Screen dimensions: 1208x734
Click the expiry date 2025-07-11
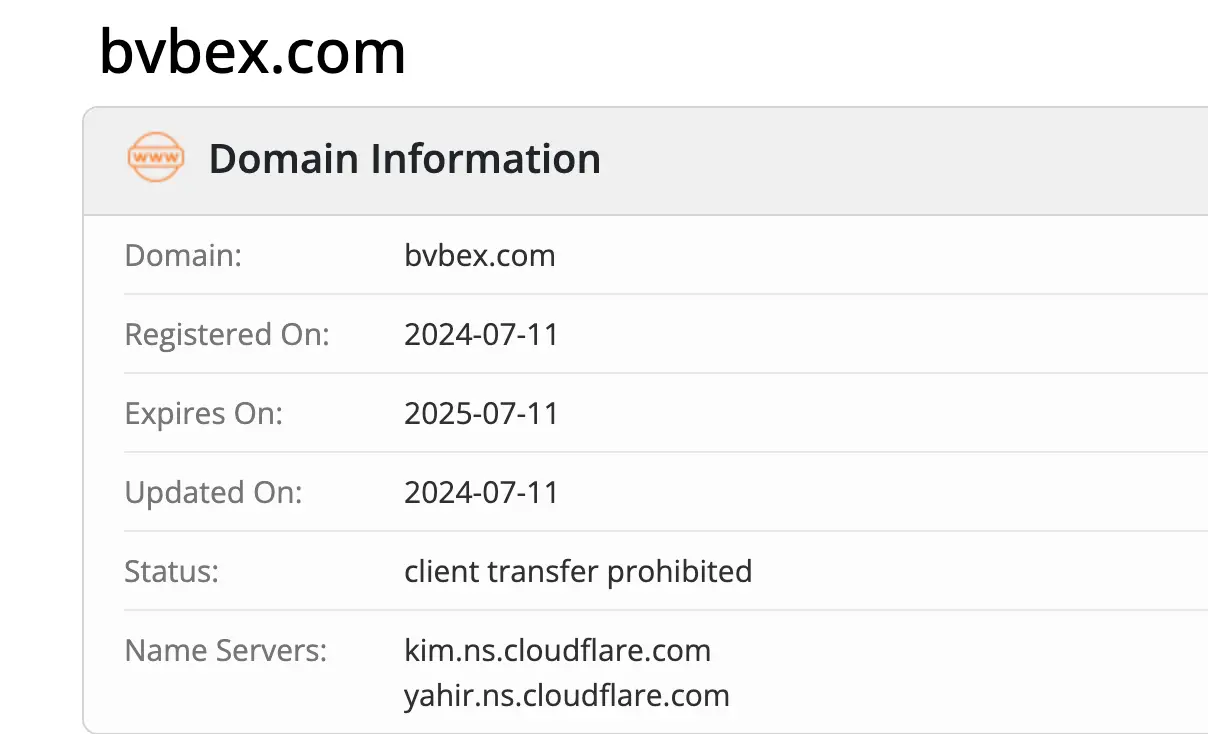click(481, 413)
